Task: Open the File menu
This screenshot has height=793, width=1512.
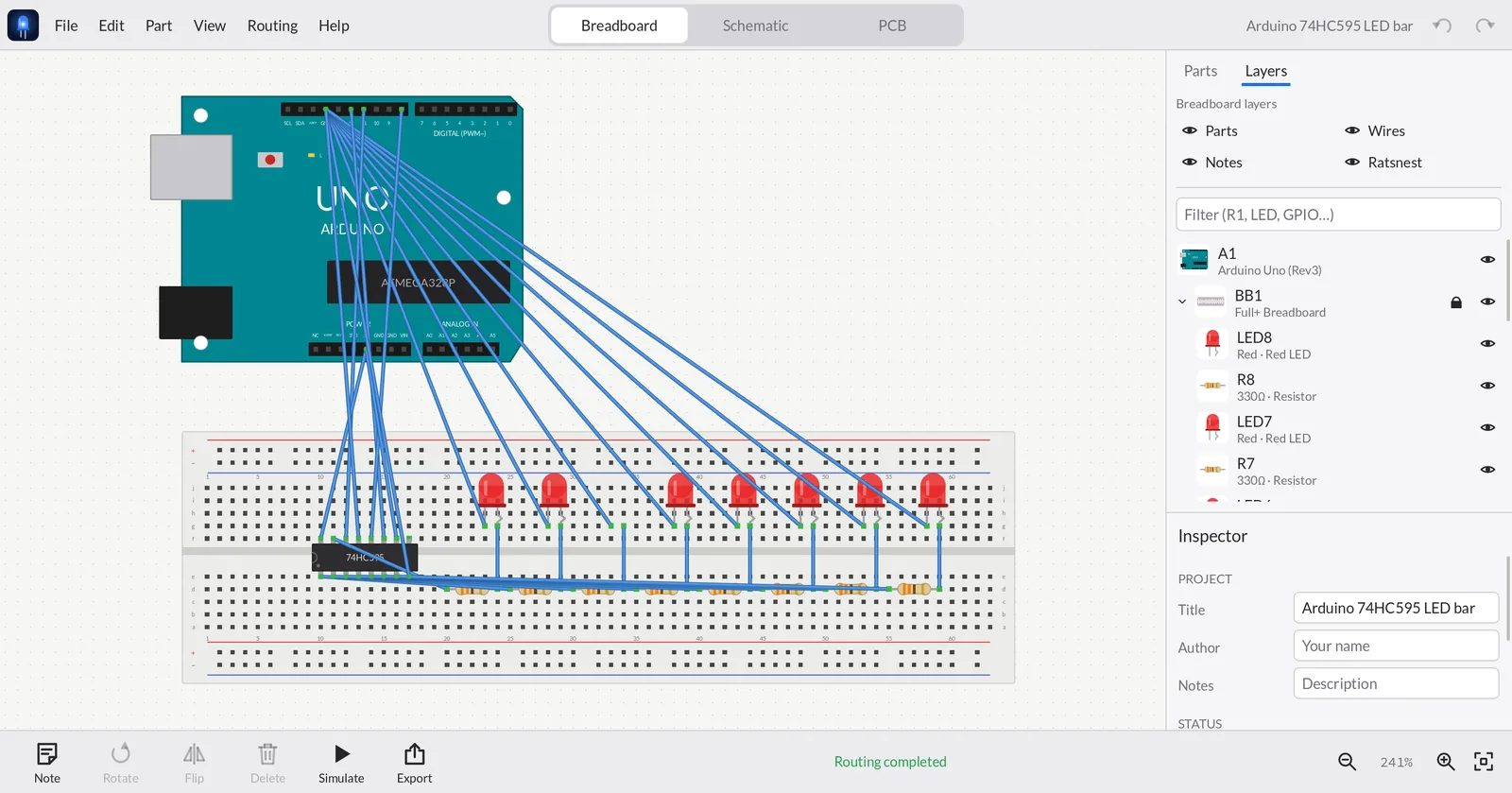Action: 66,26
